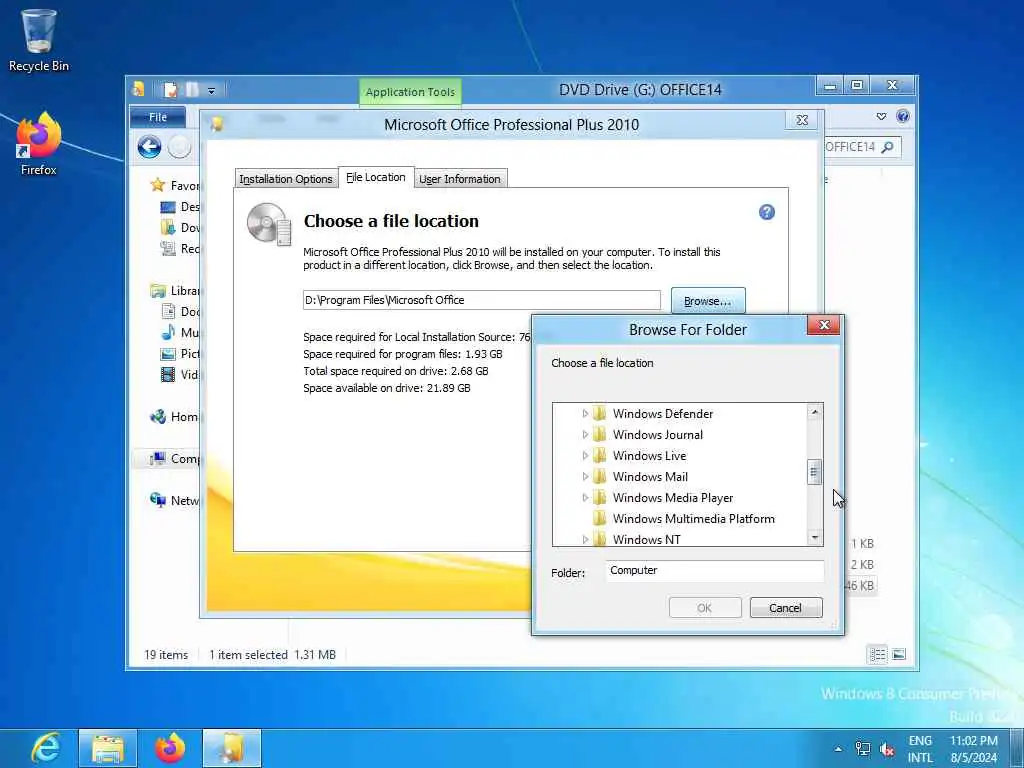Open help icon in Explorer ribbon corner
Screen dimensions: 1024x768
point(903,116)
